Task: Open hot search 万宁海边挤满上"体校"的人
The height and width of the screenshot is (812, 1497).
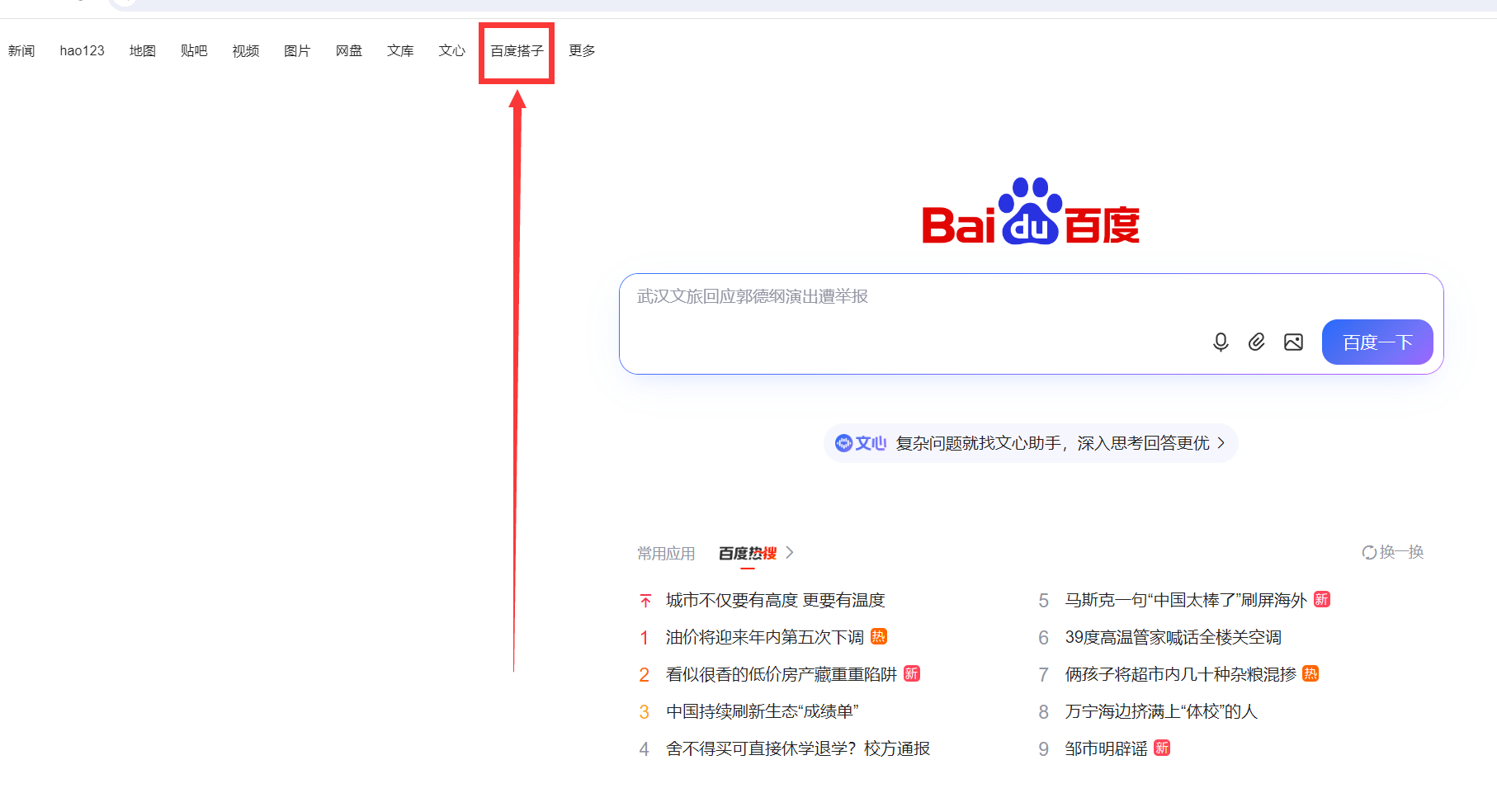Action: coord(1161,711)
